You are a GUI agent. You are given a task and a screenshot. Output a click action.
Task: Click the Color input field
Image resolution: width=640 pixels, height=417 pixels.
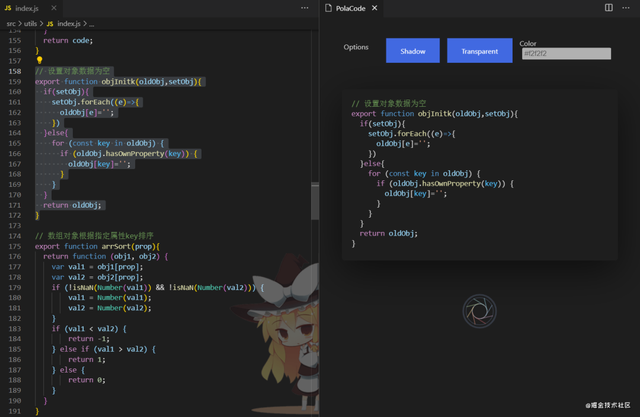coord(566,53)
